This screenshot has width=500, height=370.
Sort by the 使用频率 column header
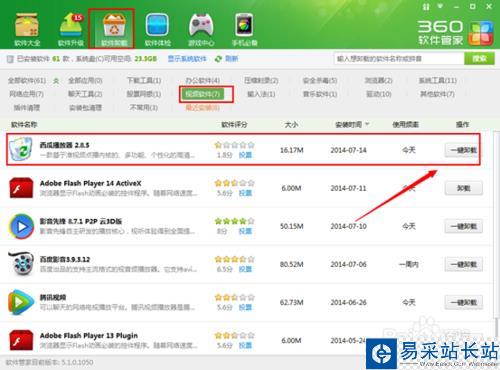(405, 125)
